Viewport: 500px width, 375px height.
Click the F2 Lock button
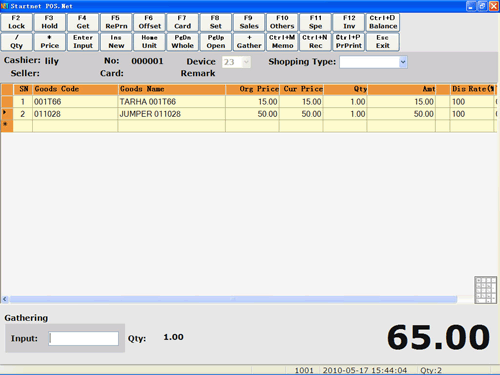click(17, 22)
